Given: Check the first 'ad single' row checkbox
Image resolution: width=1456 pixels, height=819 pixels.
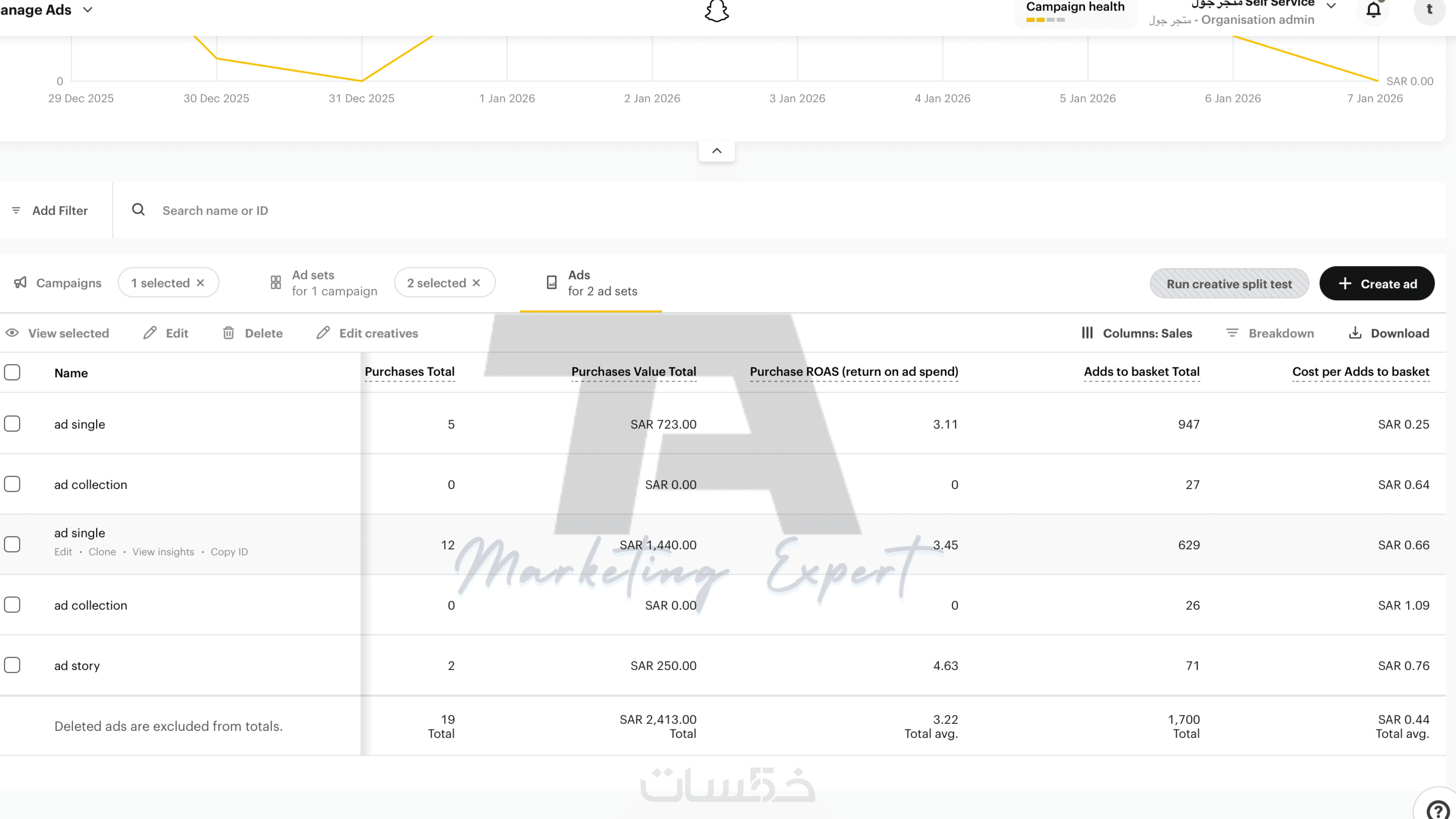Looking at the screenshot, I should tap(12, 424).
